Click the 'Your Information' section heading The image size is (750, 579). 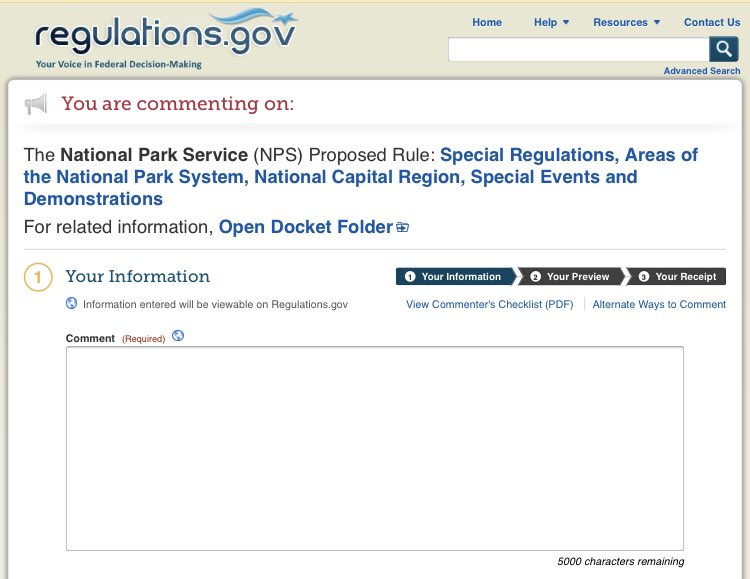pyautogui.click(x=138, y=276)
